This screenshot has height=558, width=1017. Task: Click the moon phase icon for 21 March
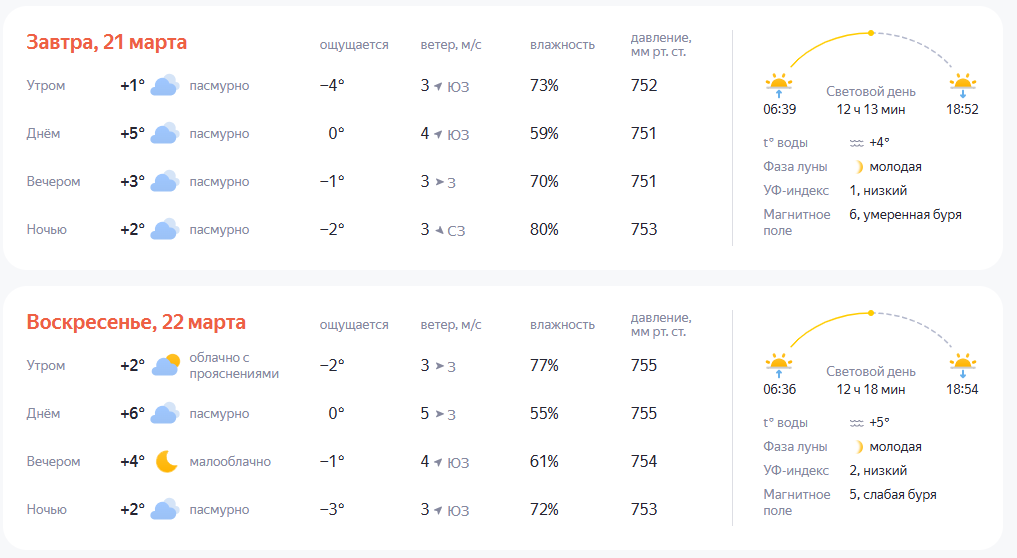(858, 167)
